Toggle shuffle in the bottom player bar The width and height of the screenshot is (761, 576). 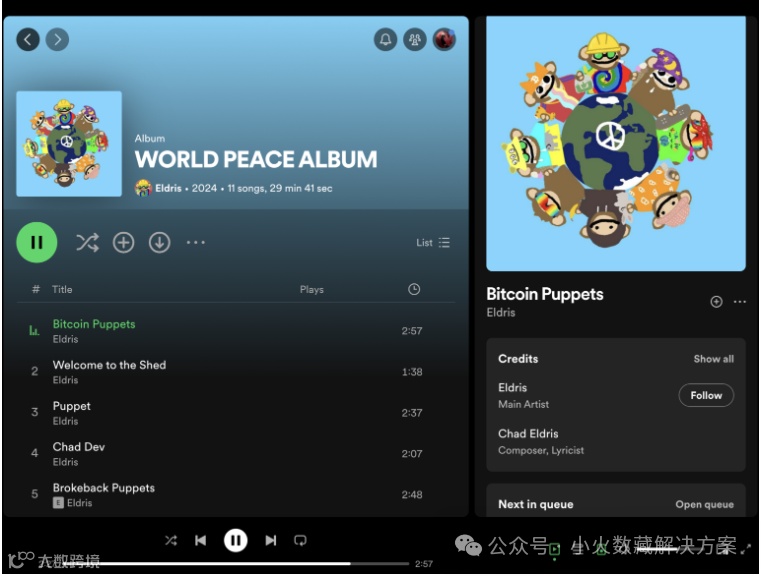click(171, 540)
